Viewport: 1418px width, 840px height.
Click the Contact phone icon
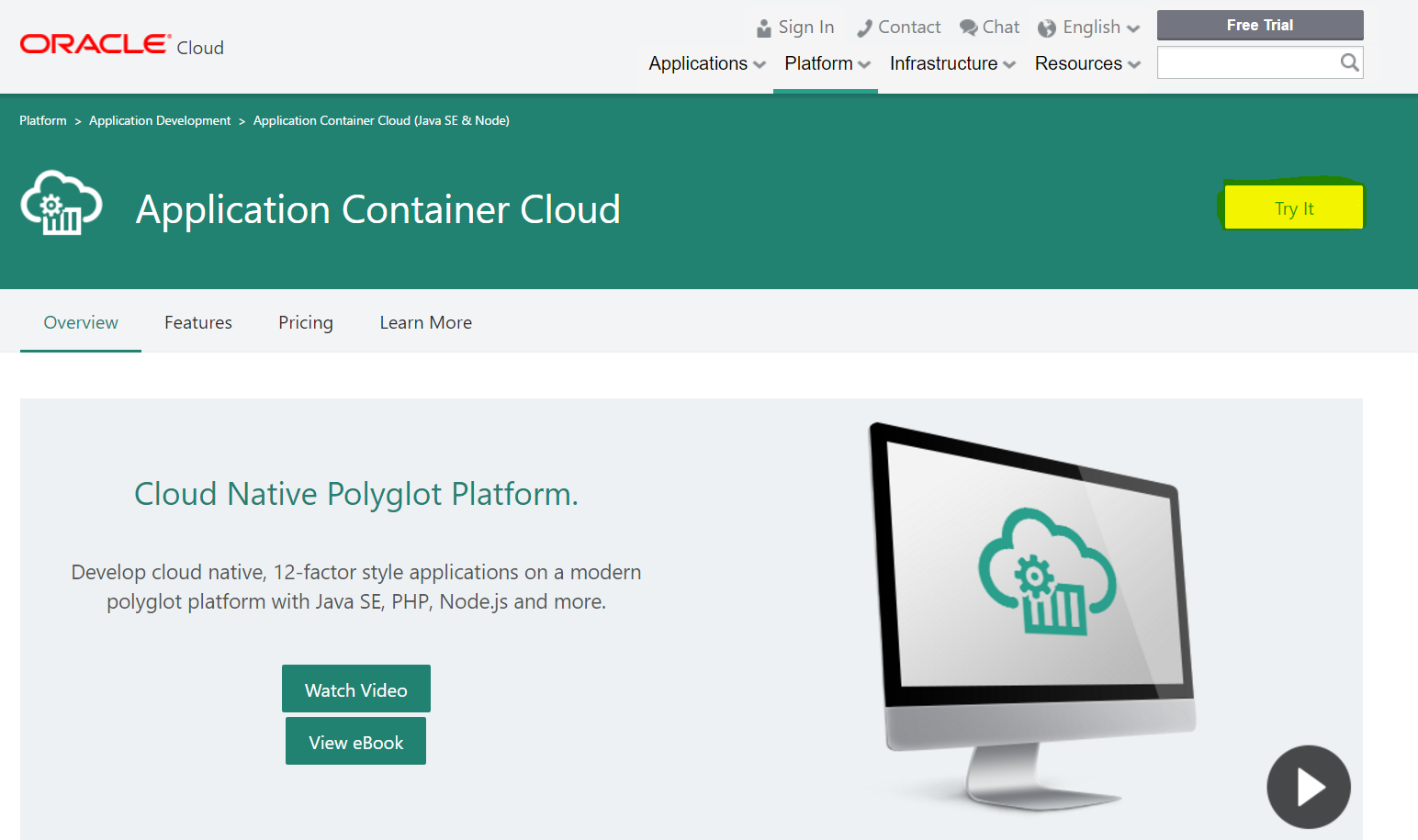click(x=863, y=27)
